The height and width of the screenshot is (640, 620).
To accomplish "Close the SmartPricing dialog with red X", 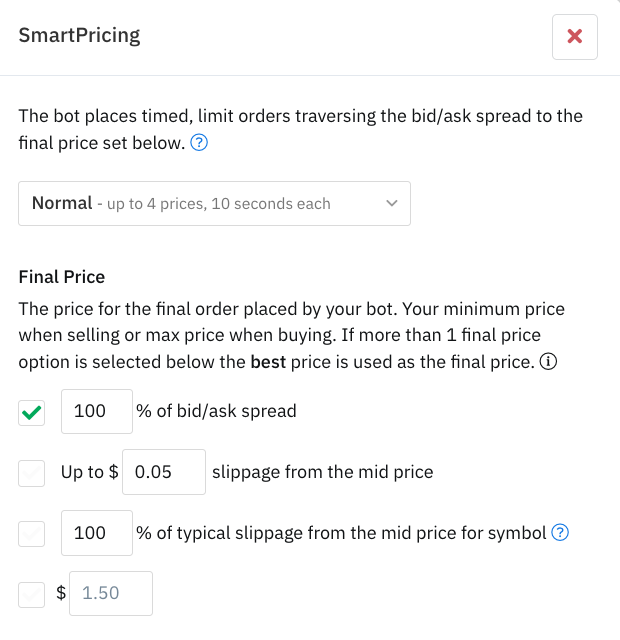I will [574, 37].
